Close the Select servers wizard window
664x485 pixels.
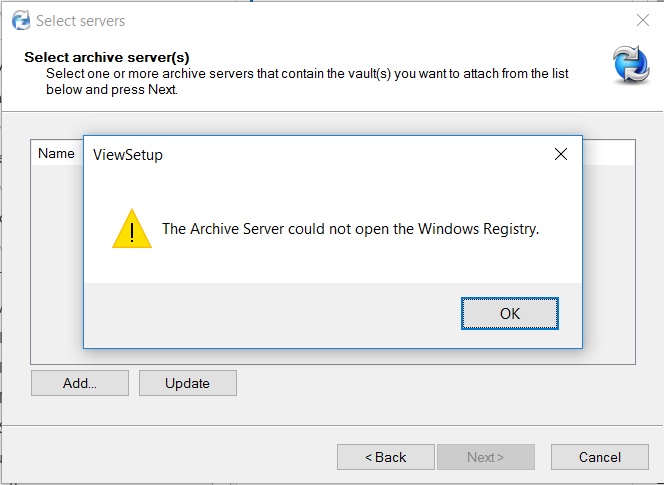pos(643,20)
